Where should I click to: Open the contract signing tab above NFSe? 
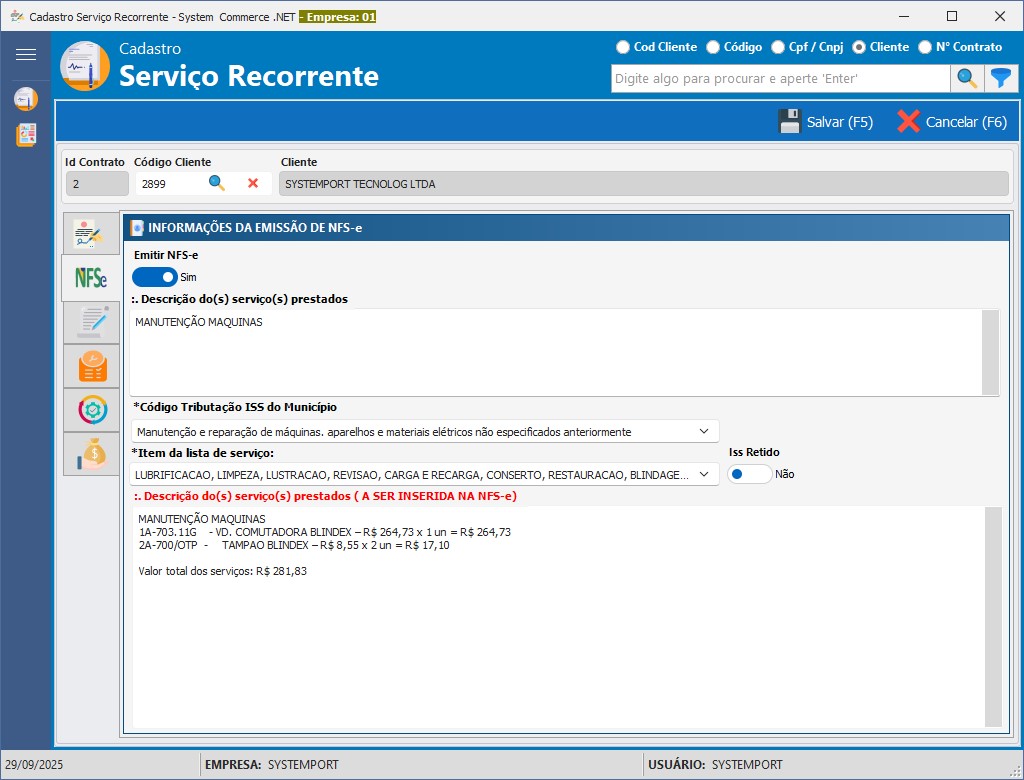tap(91, 233)
